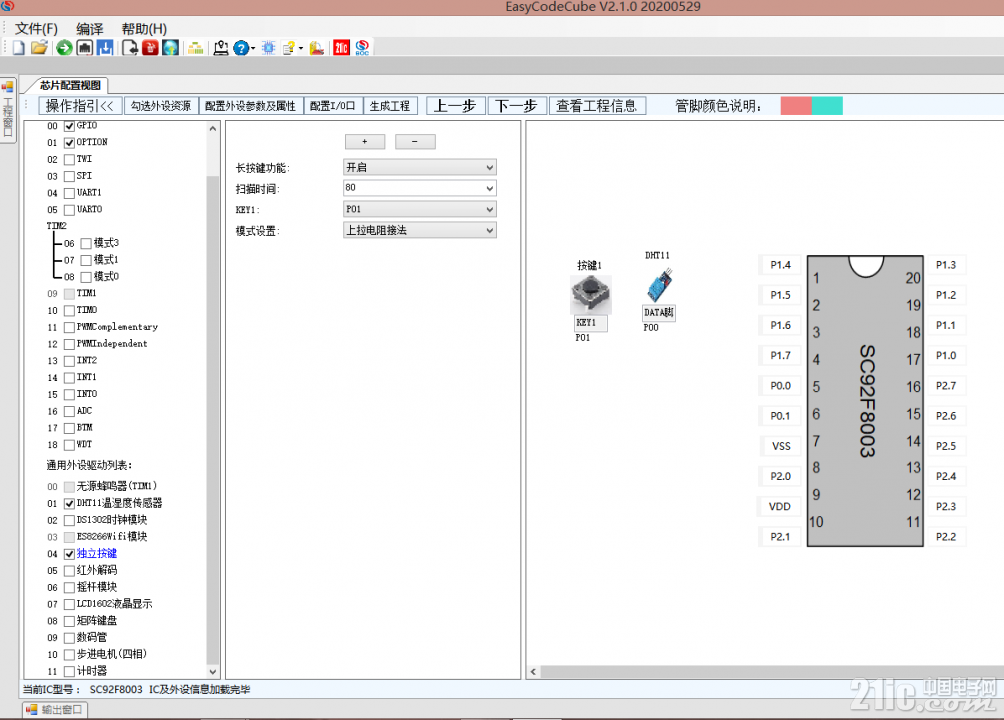Screen dimensions: 1004x720
Task: Click the push button component image
Action: click(x=591, y=294)
